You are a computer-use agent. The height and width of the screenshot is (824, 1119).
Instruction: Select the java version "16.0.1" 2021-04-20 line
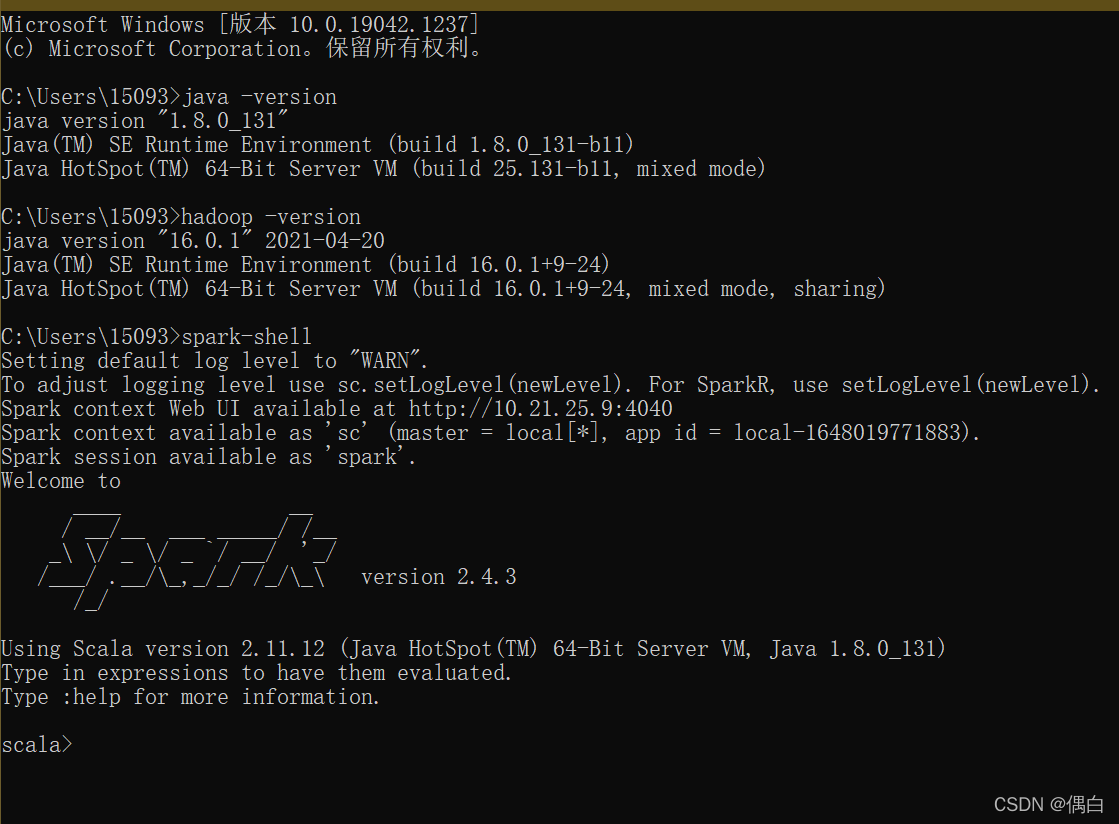193,241
